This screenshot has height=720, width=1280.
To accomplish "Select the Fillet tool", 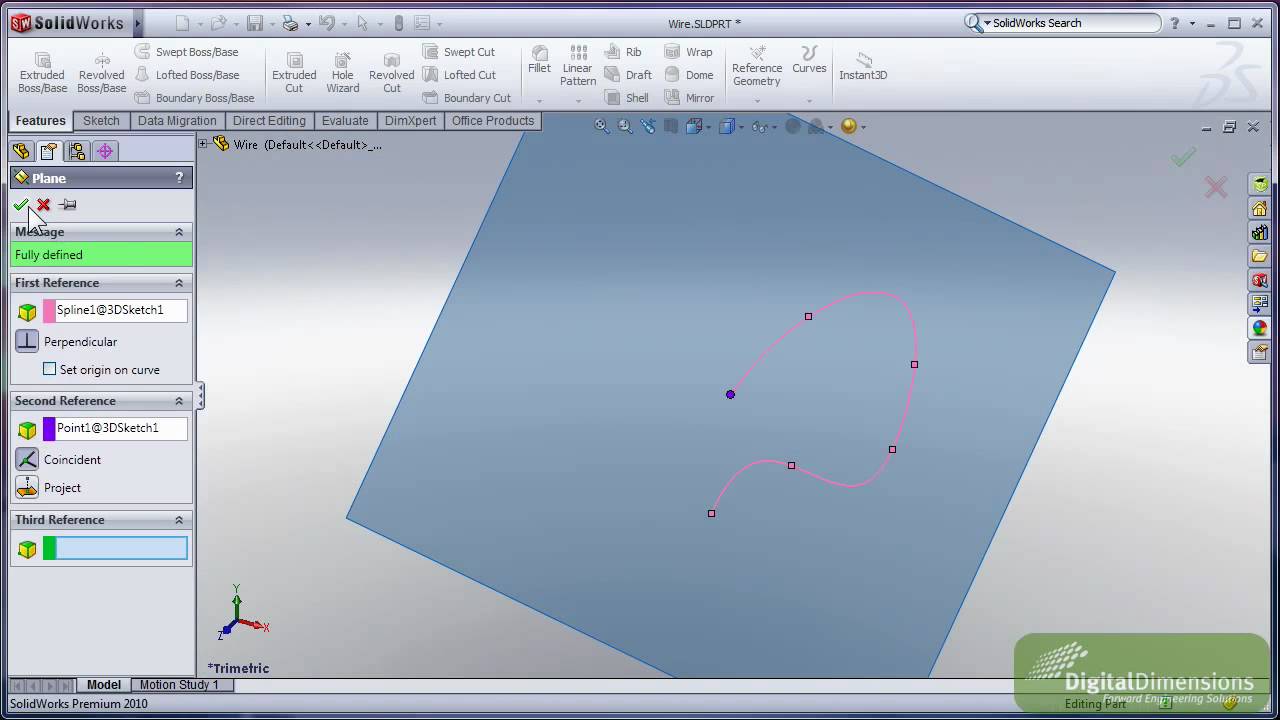I will pos(539,60).
